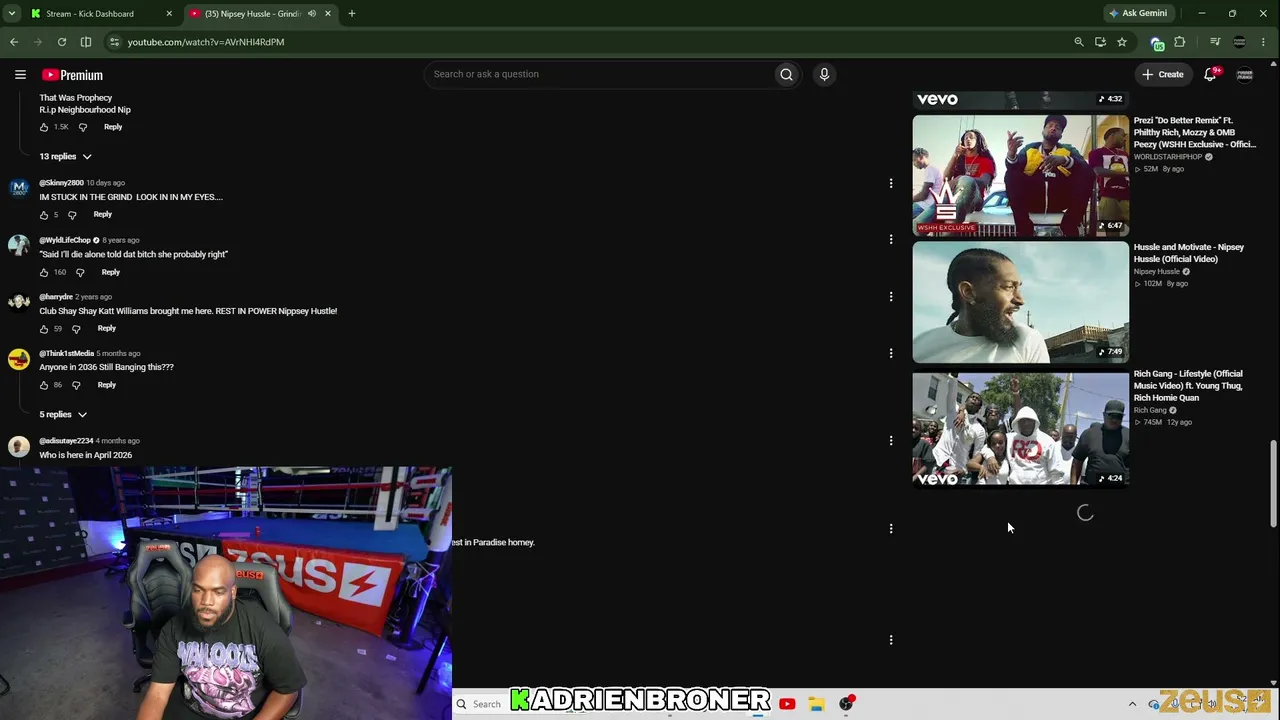The width and height of the screenshot is (1280, 720).
Task: Open Hussle and Motivate video thumbnail
Action: click(x=1020, y=303)
